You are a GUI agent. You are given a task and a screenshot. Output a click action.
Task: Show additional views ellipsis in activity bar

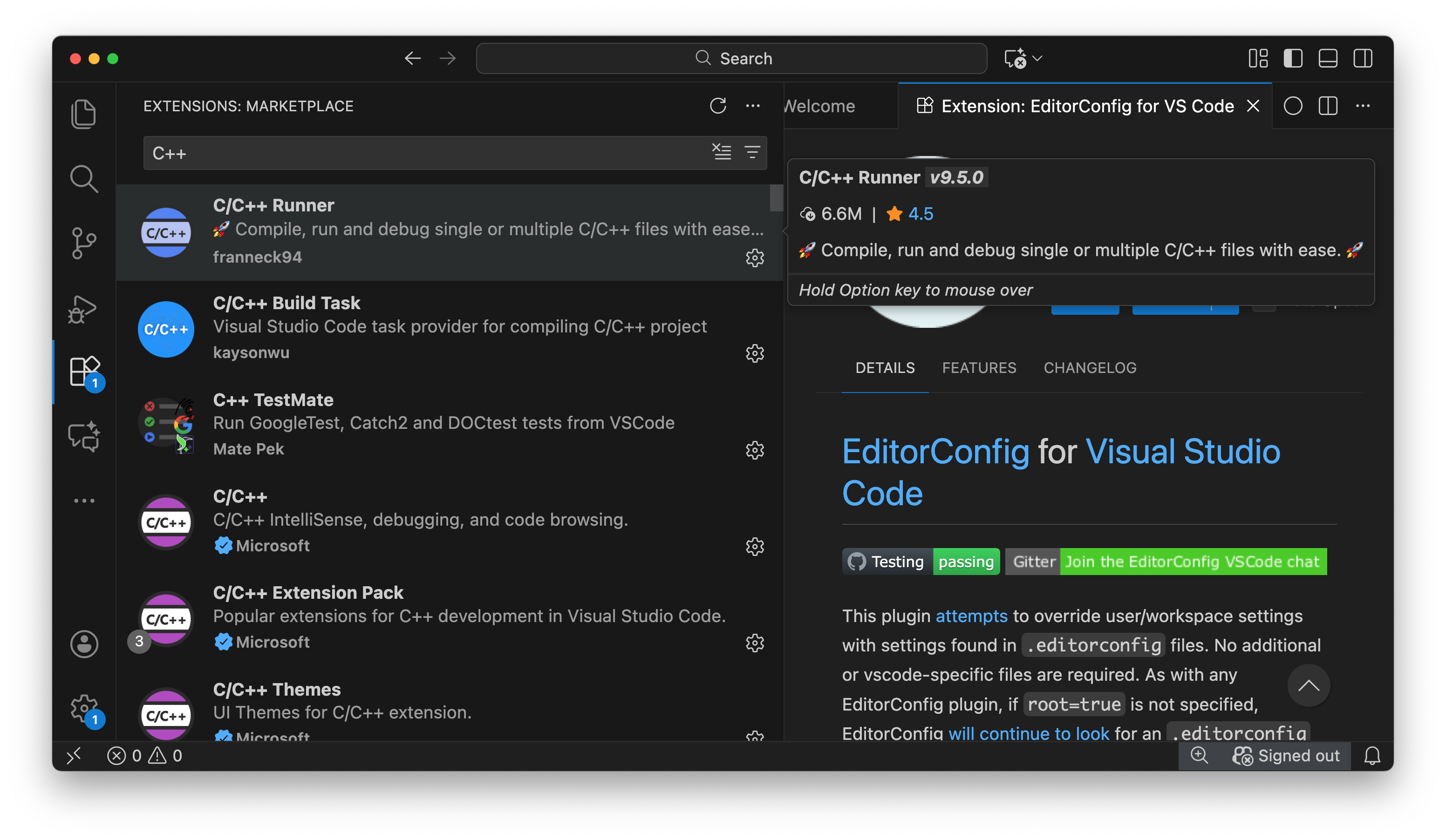click(x=84, y=501)
